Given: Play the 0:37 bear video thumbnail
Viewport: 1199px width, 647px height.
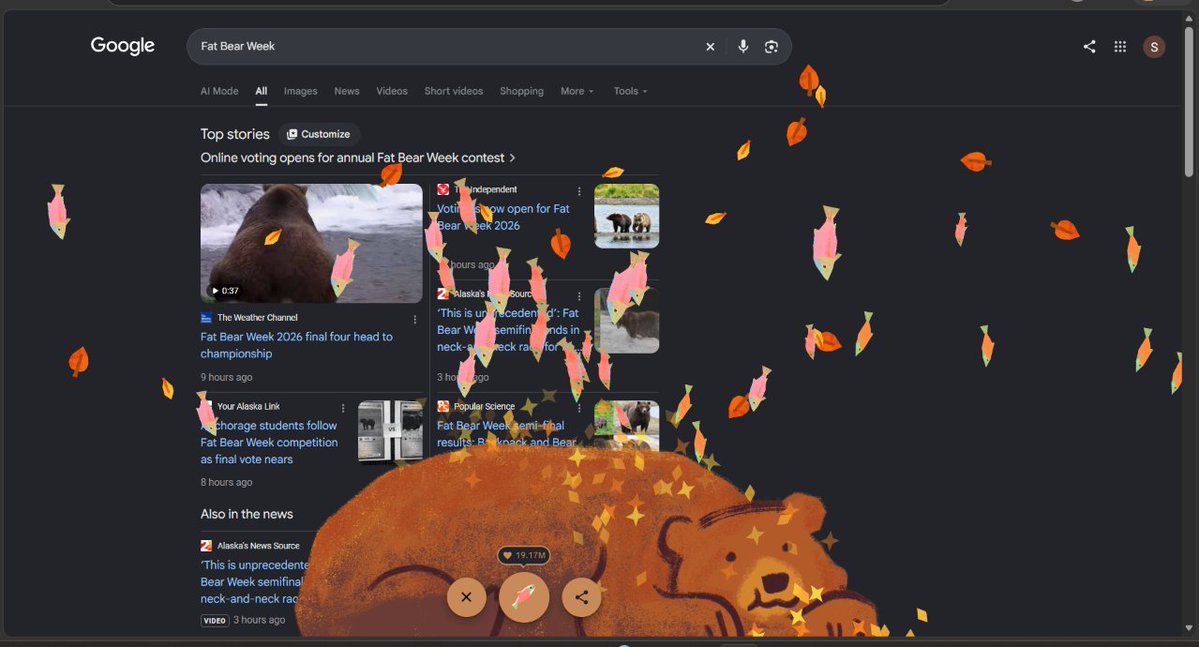Looking at the screenshot, I should point(311,243).
